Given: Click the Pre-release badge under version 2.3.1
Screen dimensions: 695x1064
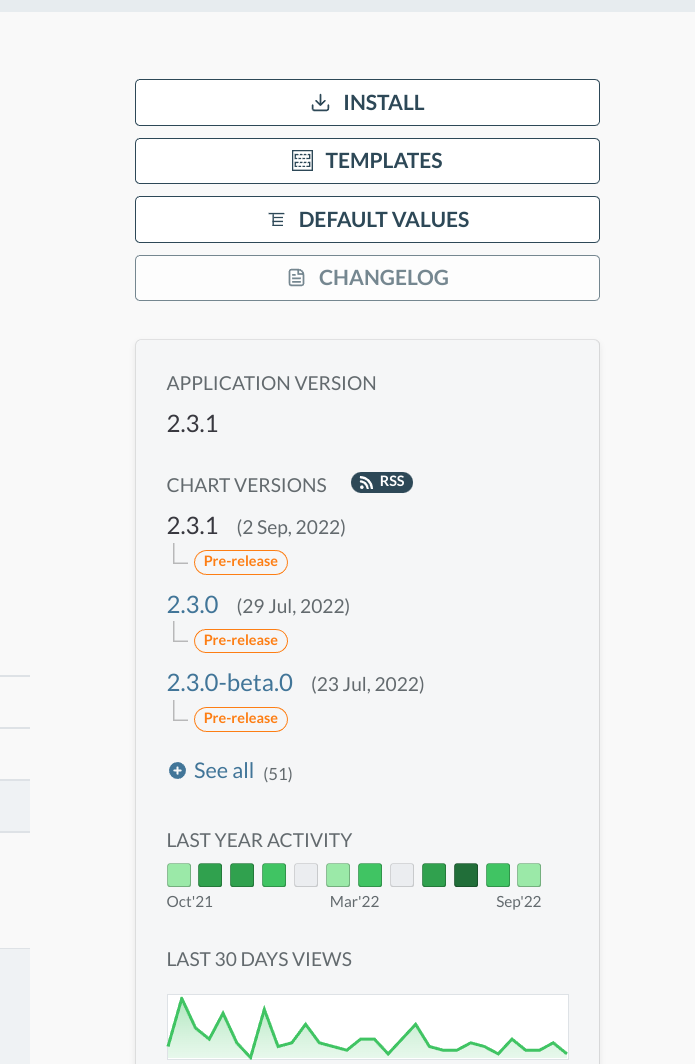Looking at the screenshot, I should 240,562.
